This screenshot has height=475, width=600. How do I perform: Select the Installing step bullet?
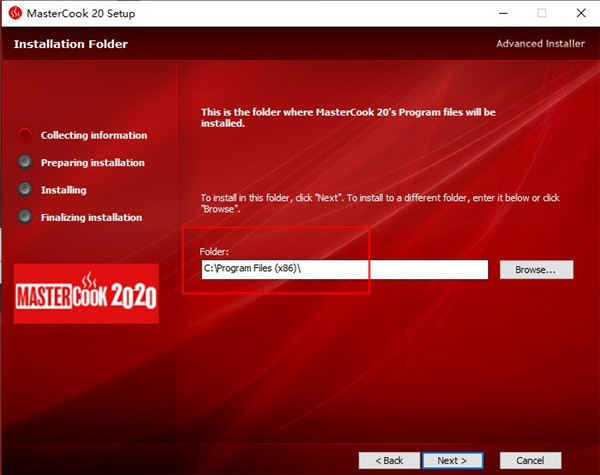point(24,189)
